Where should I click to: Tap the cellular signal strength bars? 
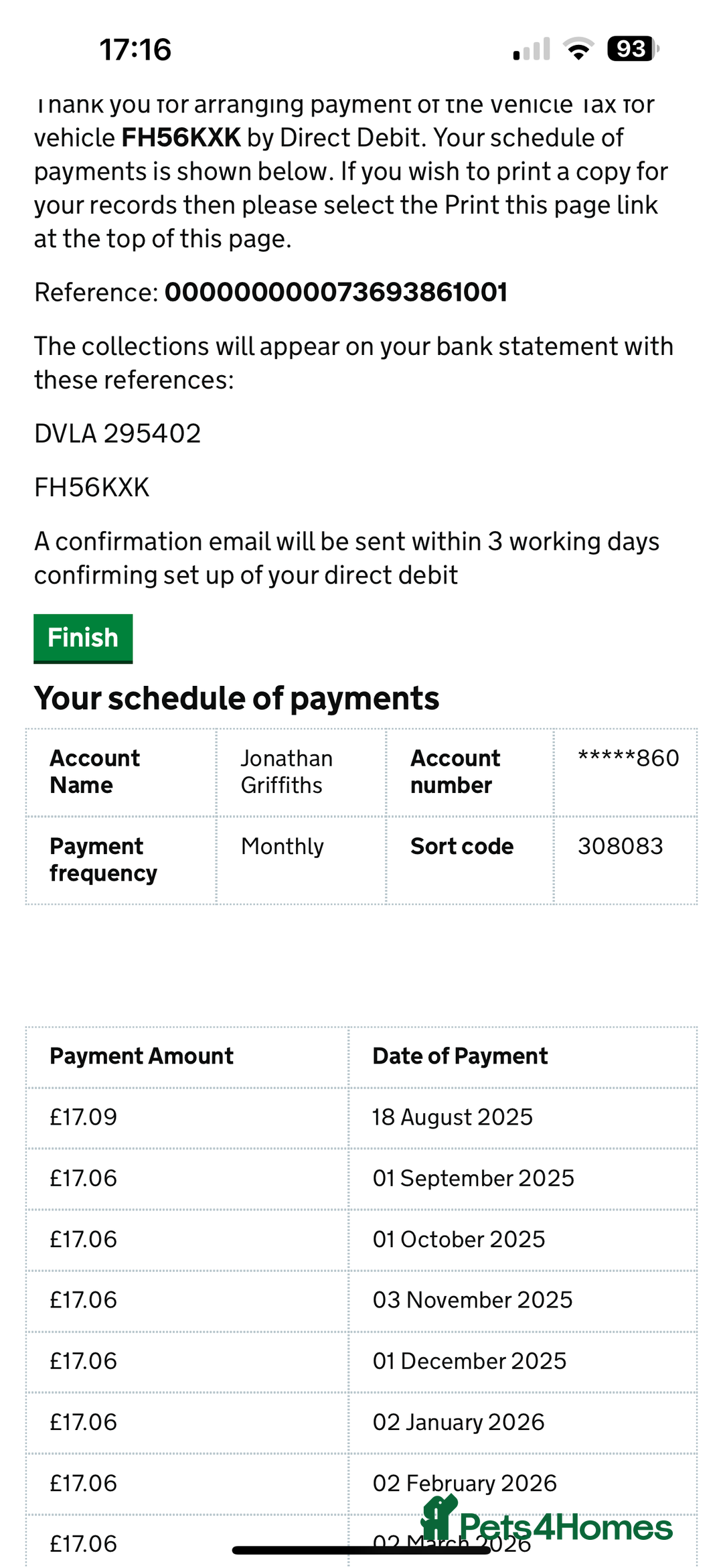532,49
